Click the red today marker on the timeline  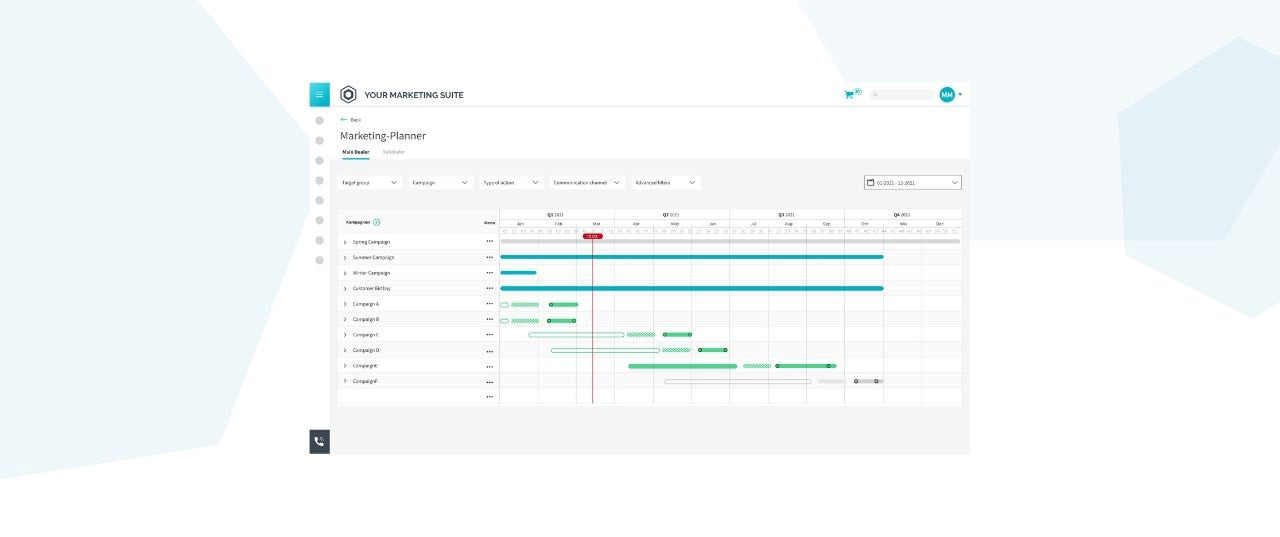point(592,236)
